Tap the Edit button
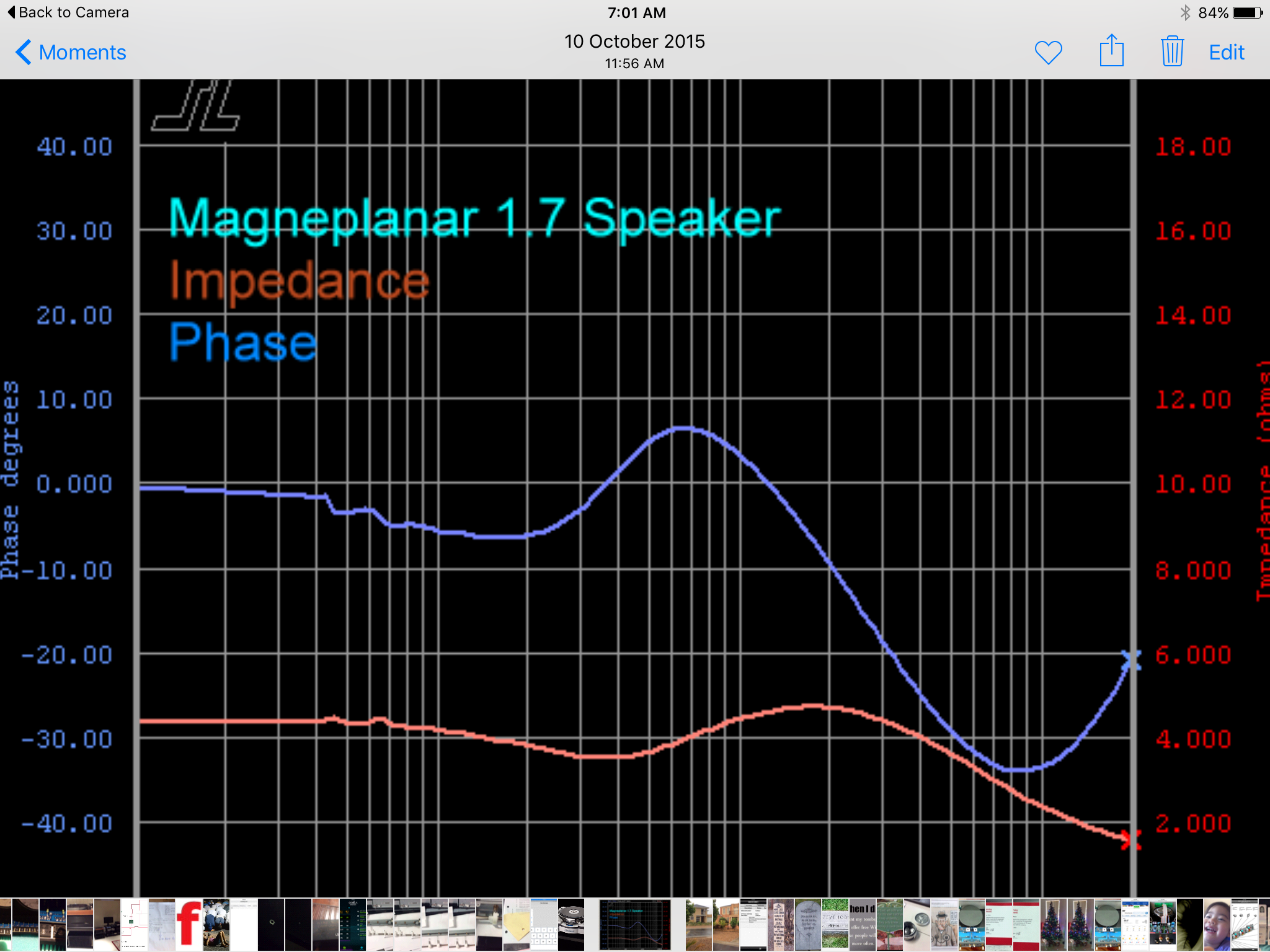1270x952 pixels. [1227, 53]
